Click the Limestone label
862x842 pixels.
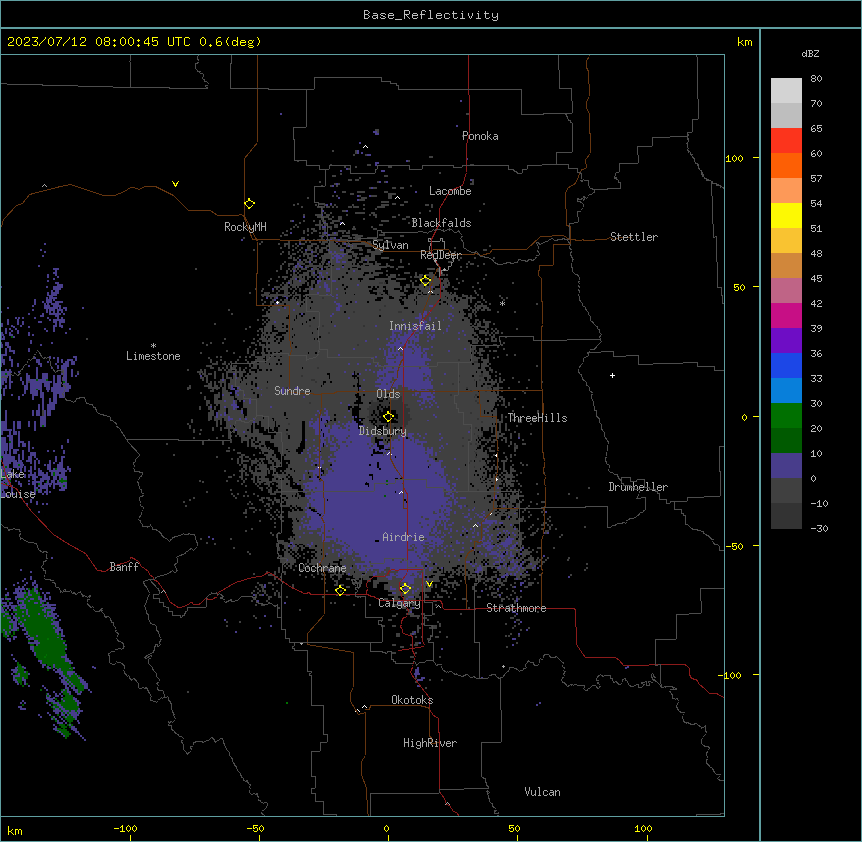pos(153,356)
